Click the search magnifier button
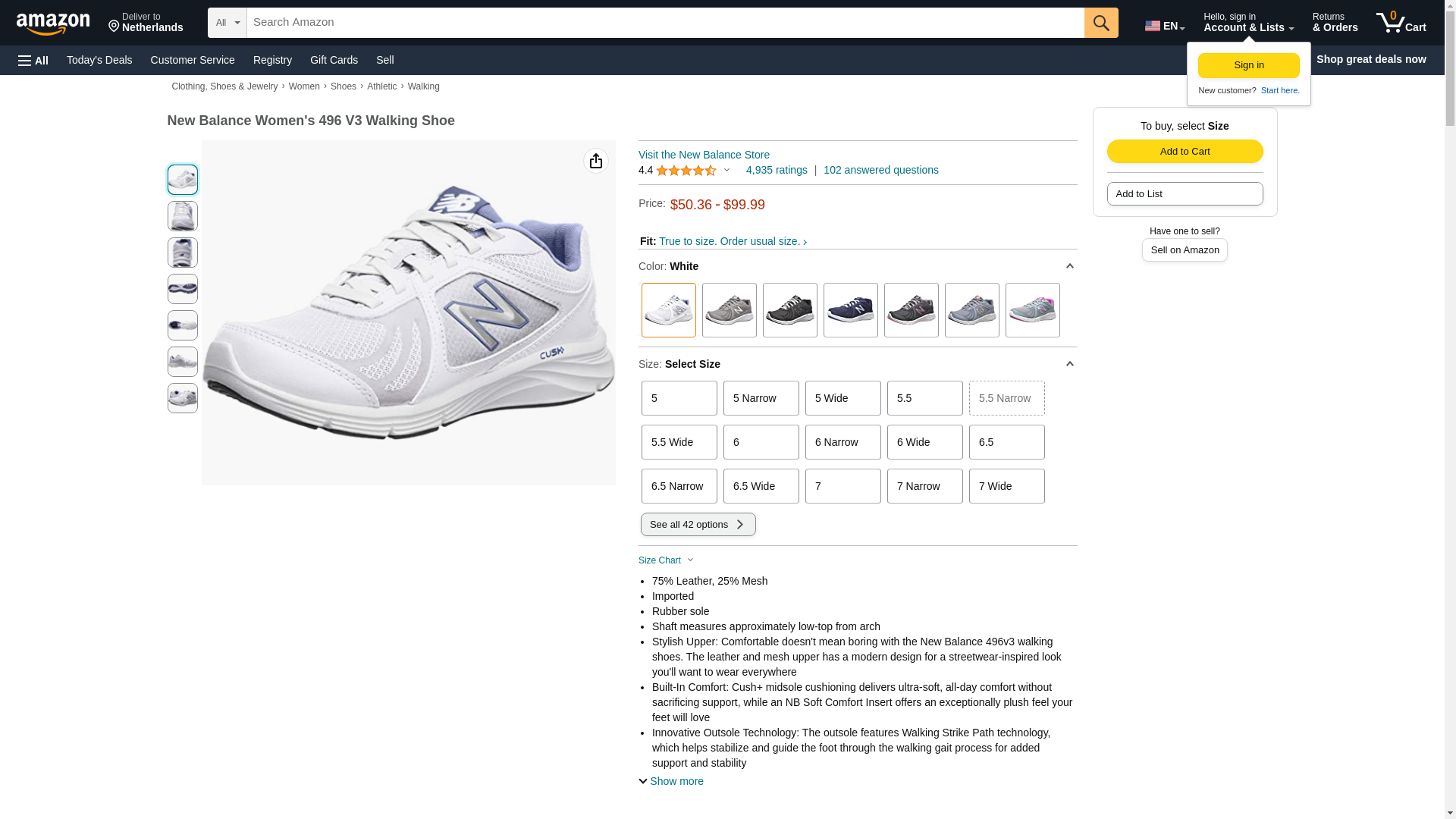The image size is (1456, 819). (x=1101, y=23)
